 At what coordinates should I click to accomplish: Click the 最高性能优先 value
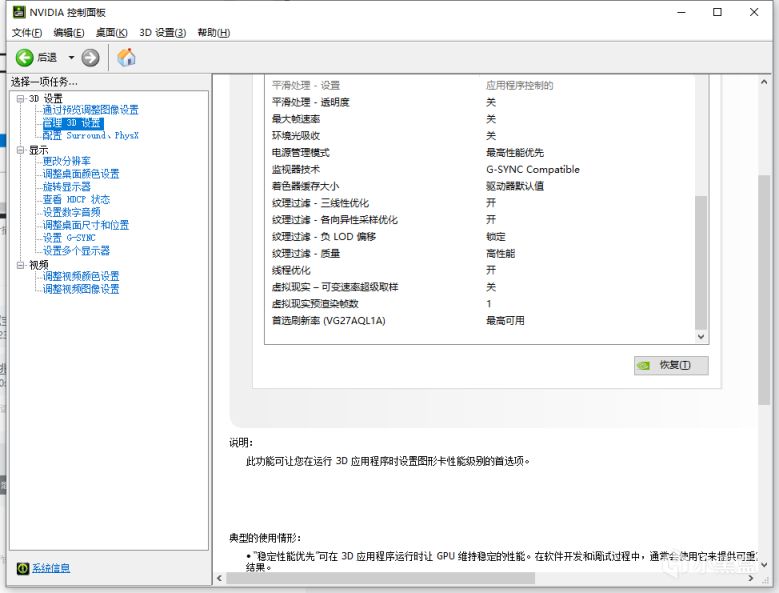click(515, 153)
